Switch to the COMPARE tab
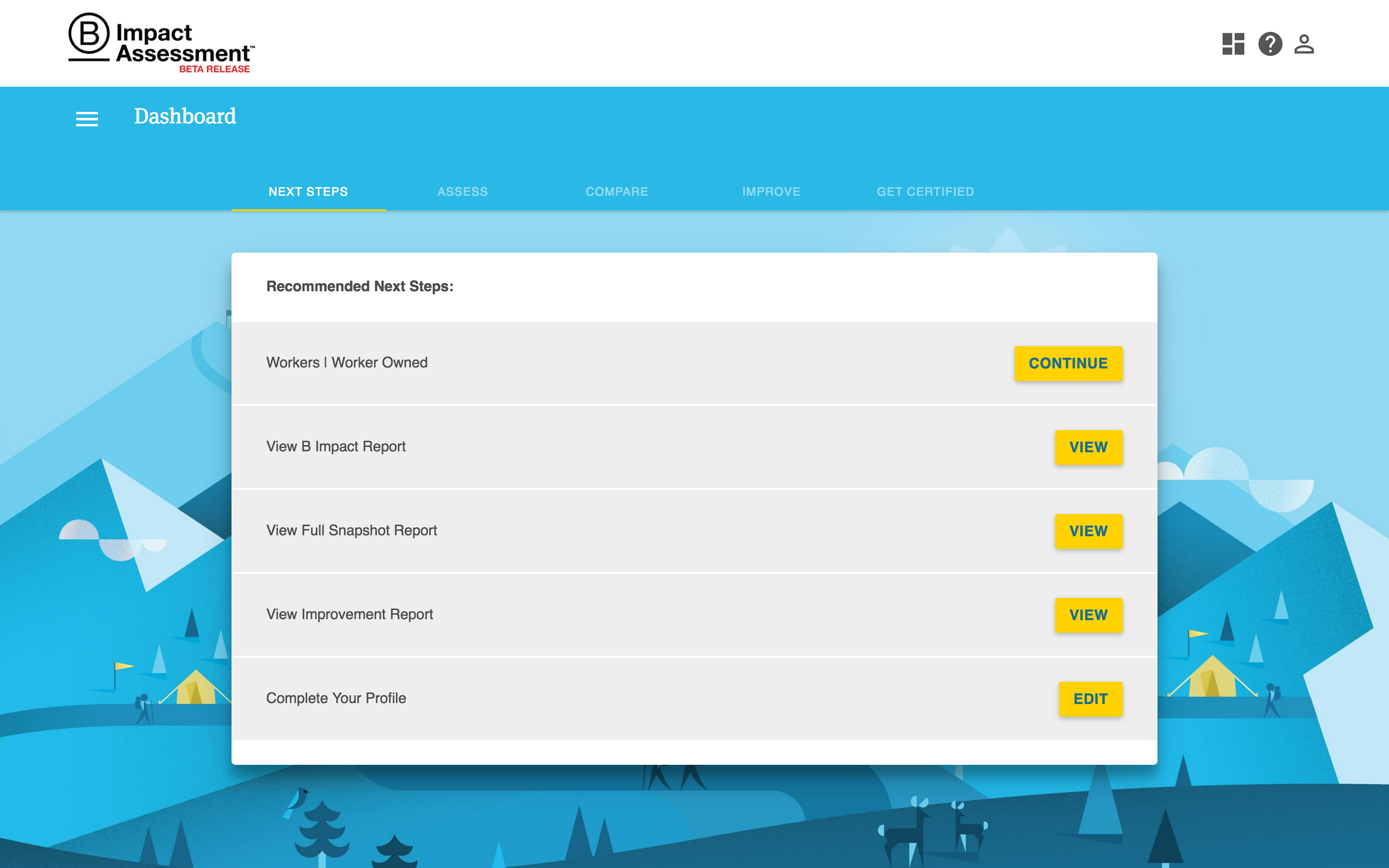1389x868 pixels. click(x=616, y=191)
